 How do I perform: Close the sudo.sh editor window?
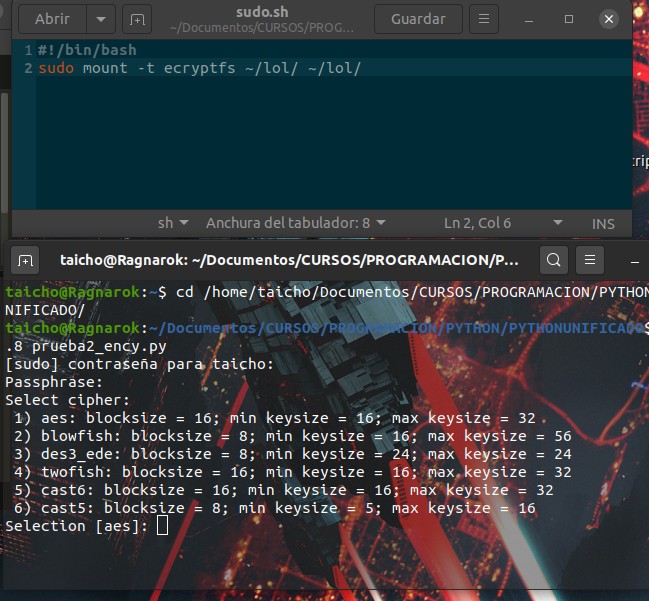pos(608,19)
